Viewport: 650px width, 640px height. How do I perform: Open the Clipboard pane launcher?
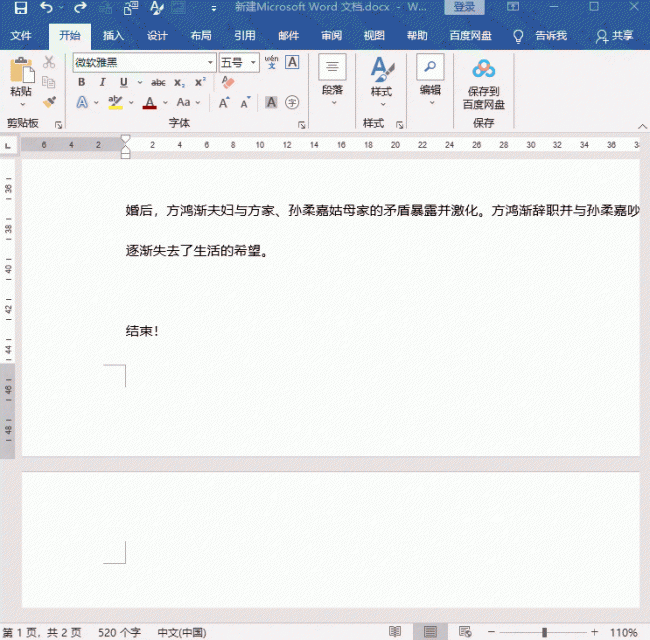(x=58, y=125)
